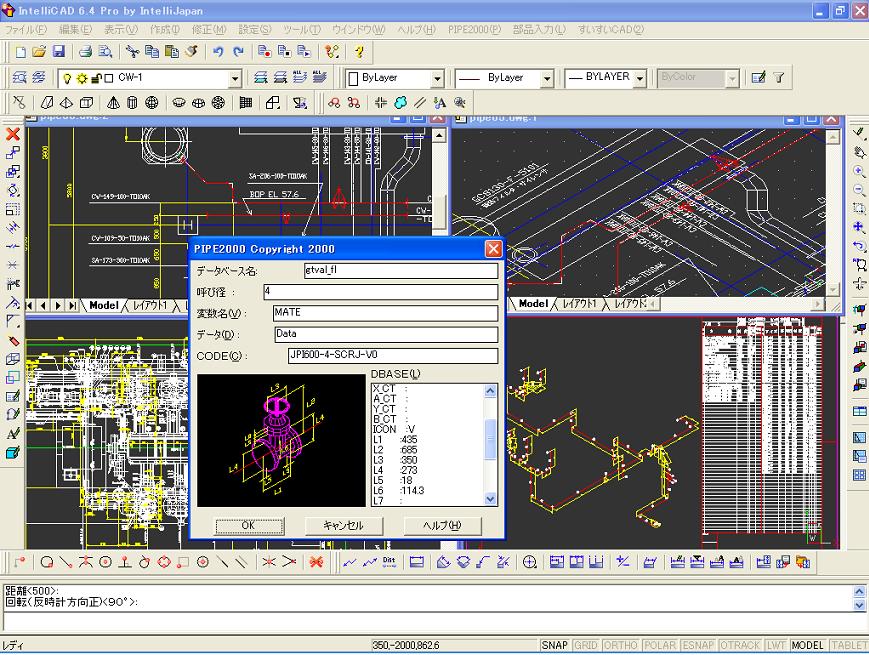Click the DBASE list scroll-up arrow
Viewport: 869px width, 655px height.
click(x=490, y=391)
